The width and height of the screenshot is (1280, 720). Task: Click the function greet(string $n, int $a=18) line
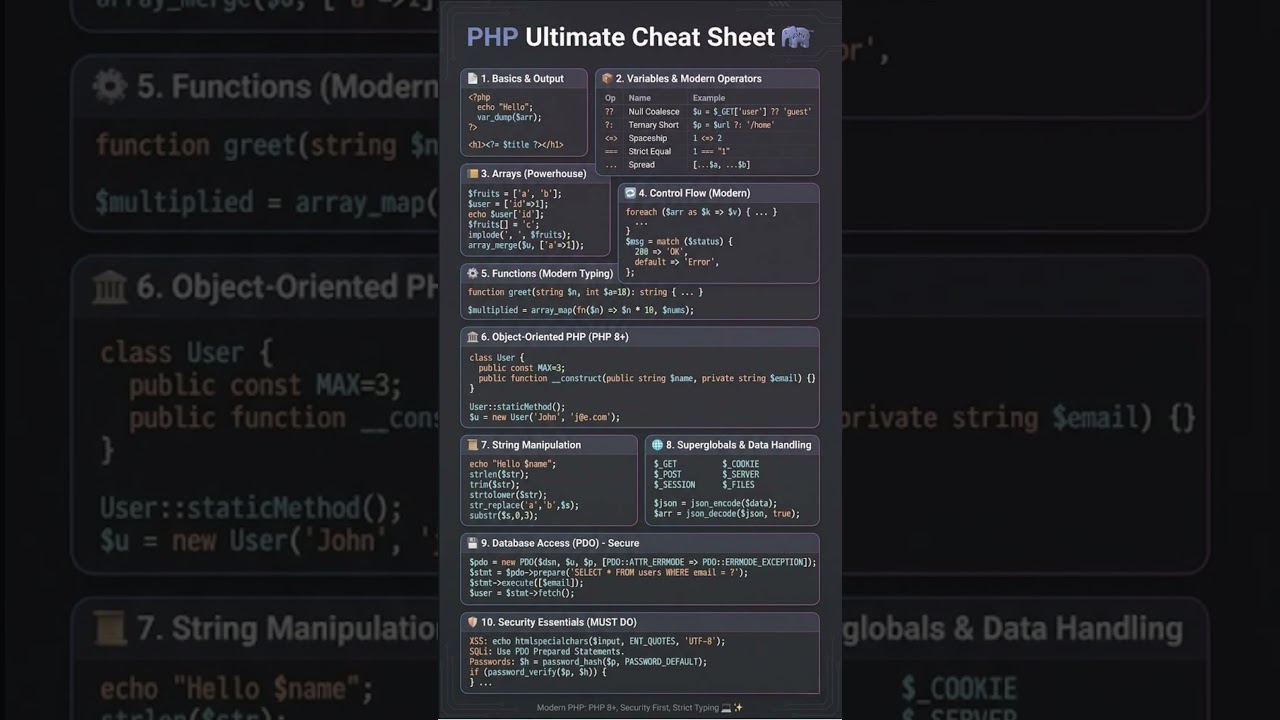pos(585,292)
